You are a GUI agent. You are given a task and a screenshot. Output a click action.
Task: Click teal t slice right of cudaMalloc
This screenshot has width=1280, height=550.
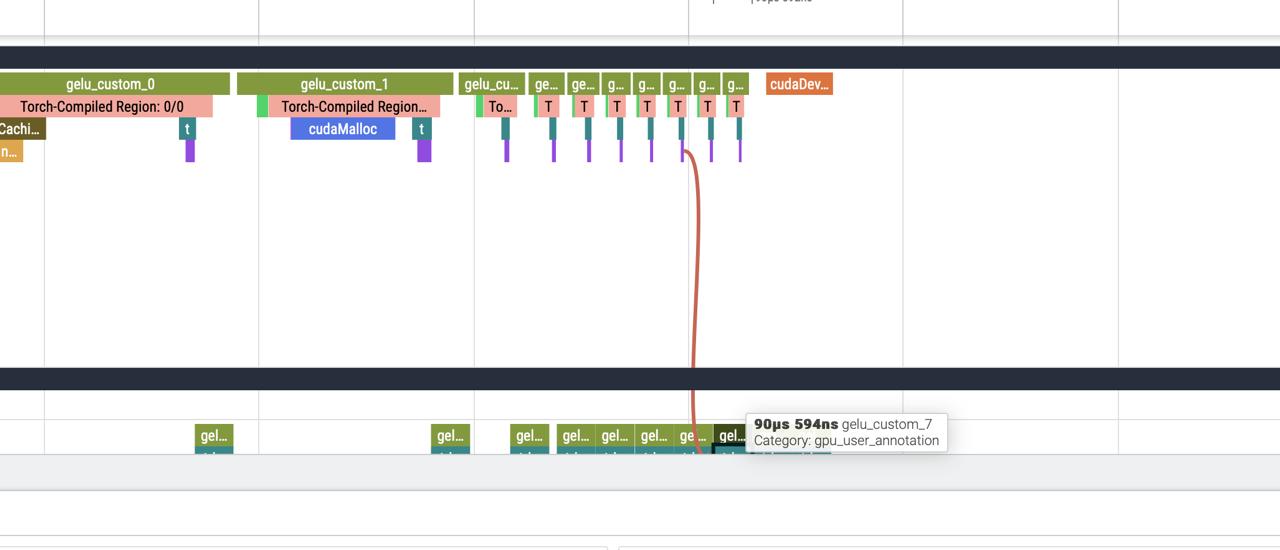pyautogui.click(x=422, y=129)
